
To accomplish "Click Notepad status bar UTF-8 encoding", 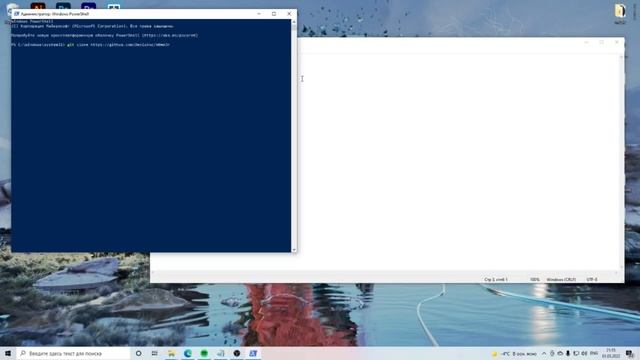I will 592,280.
